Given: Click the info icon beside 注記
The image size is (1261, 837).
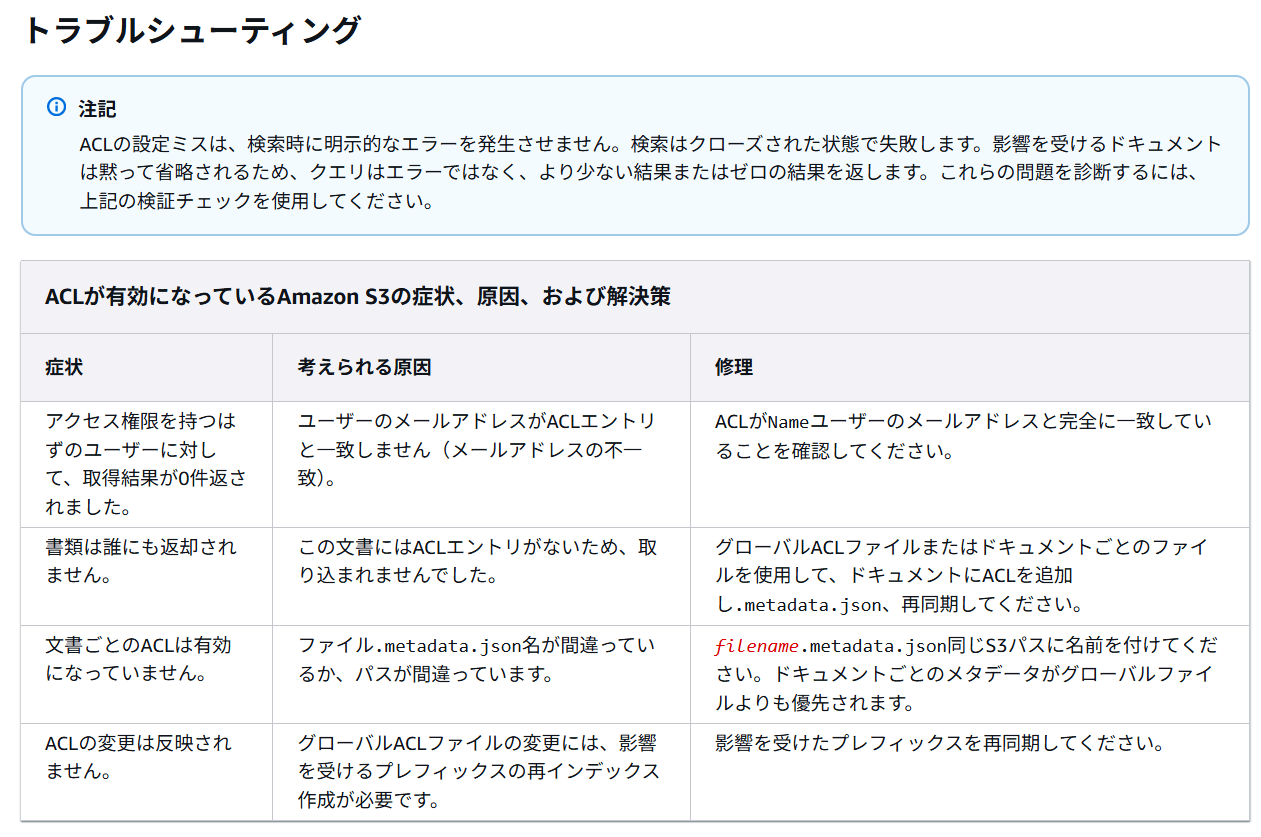Looking at the screenshot, I should (56, 107).
